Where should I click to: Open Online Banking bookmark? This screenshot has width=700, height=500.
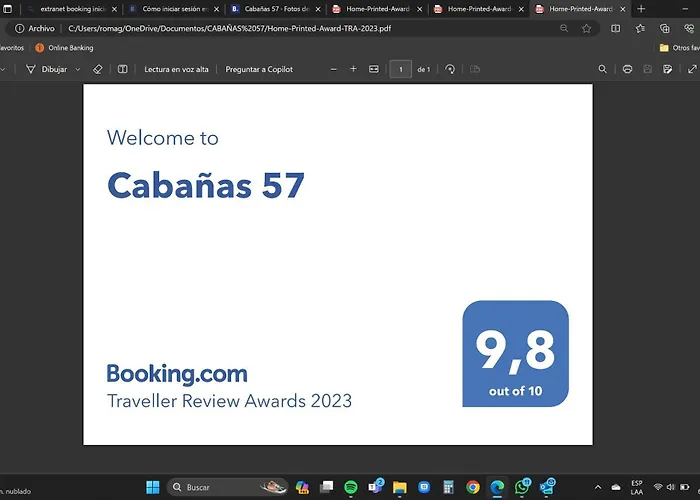pyautogui.click(x=64, y=48)
